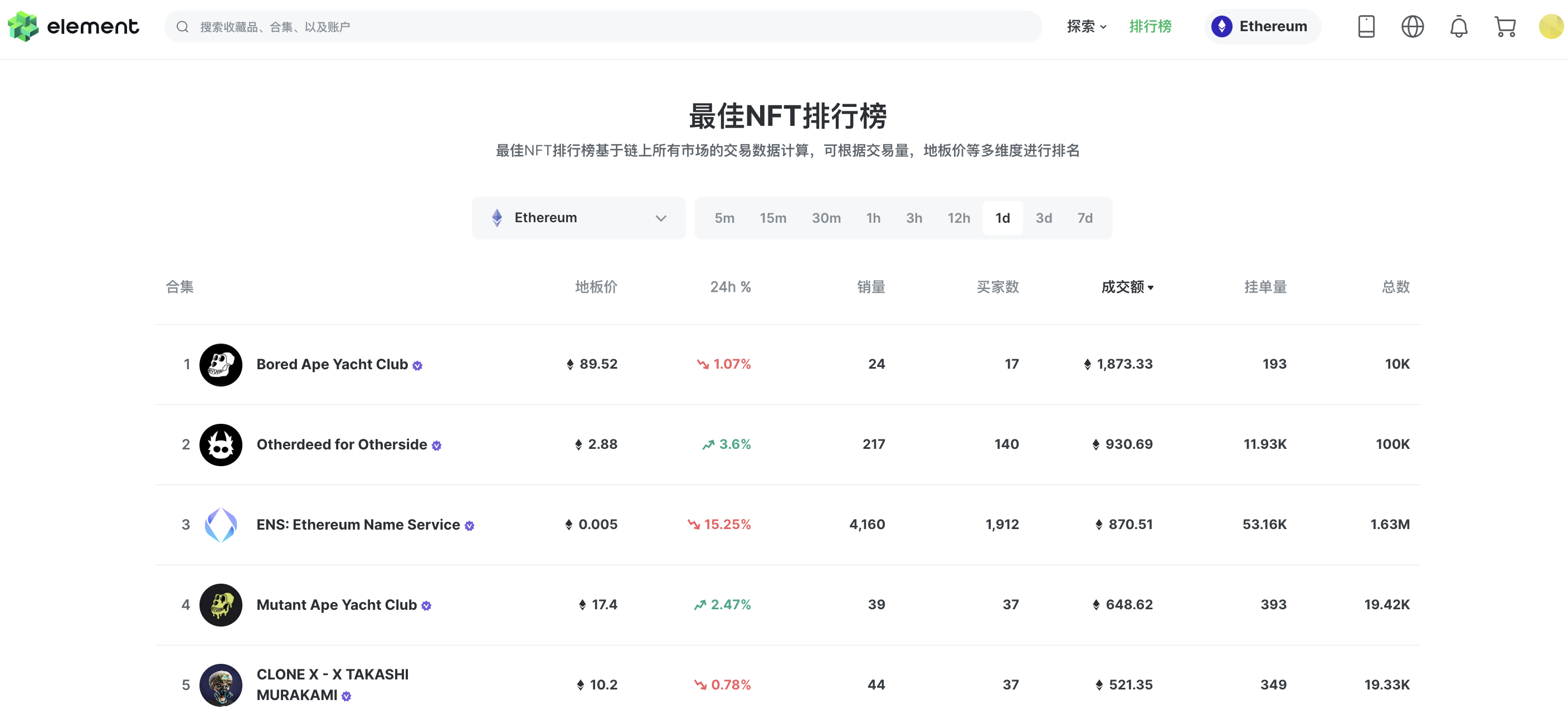Image resolution: width=1568 pixels, height=724 pixels.
Task: Click ENS collection avatar
Action: [x=221, y=525]
